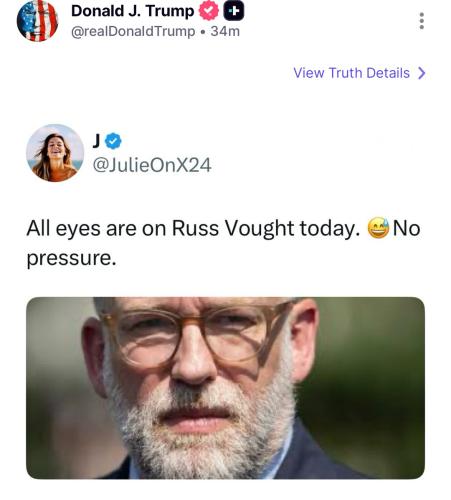Open the three-dot more options menu

tap(422, 21)
